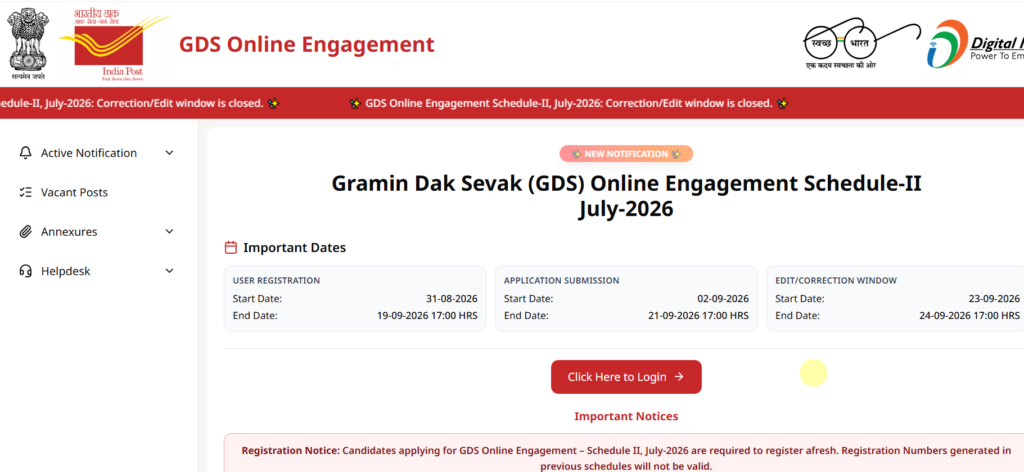The width and height of the screenshot is (1024, 472).
Task: Click the GDS Online Engagement header title
Action: click(x=306, y=44)
